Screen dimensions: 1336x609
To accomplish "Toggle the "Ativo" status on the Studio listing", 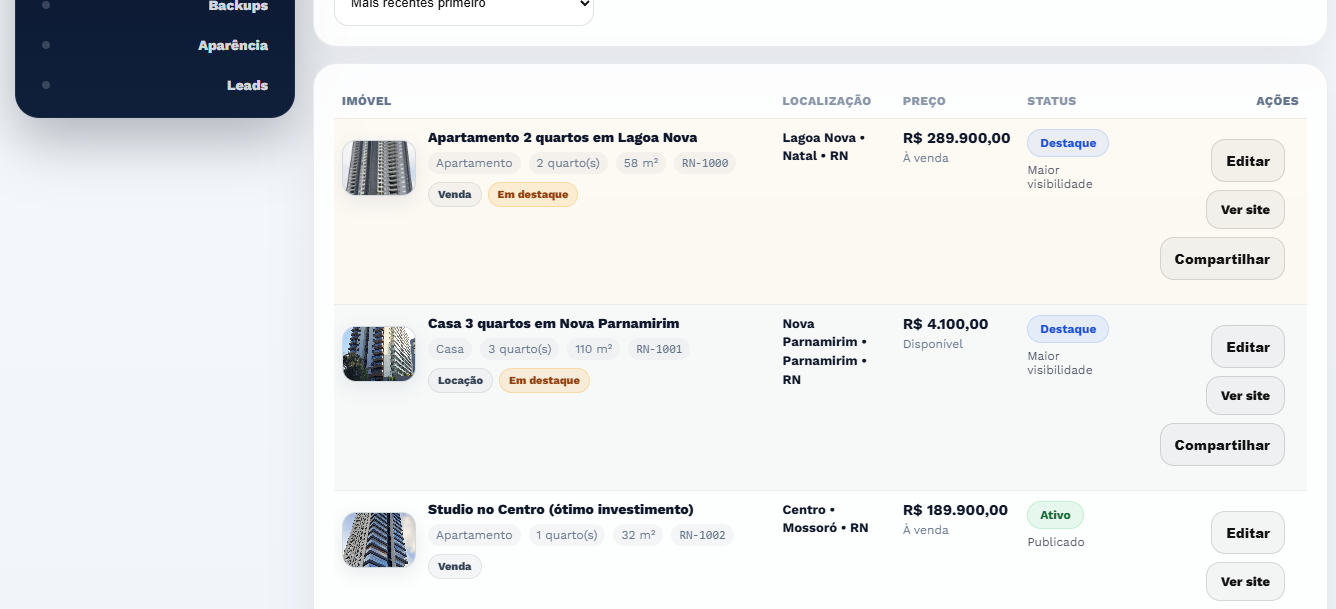I will [1055, 514].
